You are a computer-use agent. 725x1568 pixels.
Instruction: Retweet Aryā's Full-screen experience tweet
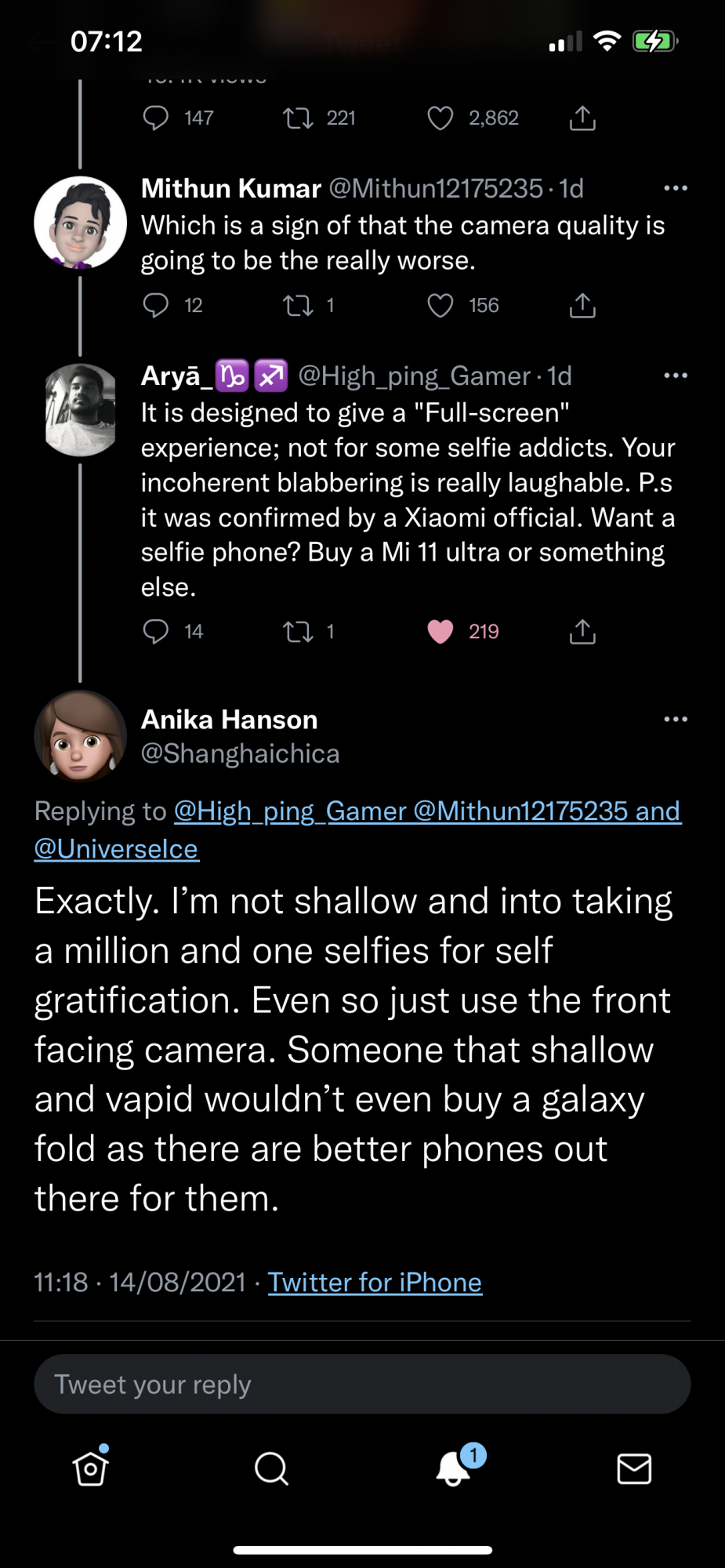pyautogui.click(x=298, y=631)
